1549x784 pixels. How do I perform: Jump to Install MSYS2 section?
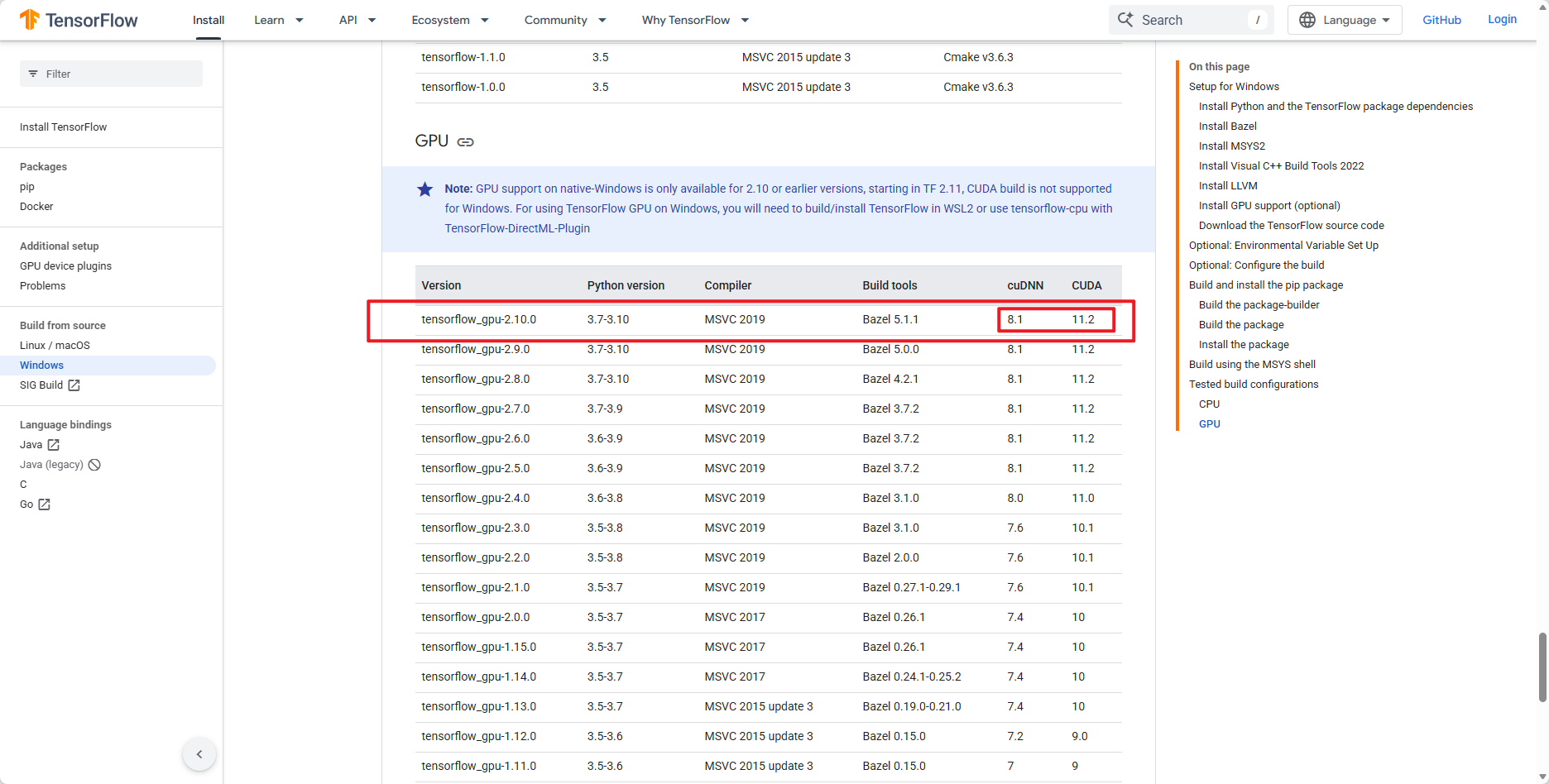pos(1232,146)
